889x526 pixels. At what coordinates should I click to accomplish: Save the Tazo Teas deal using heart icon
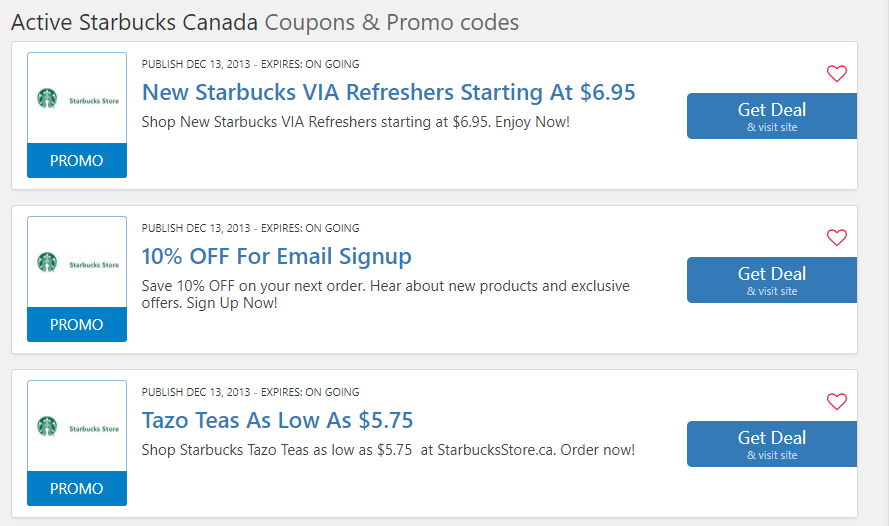pyautogui.click(x=836, y=401)
